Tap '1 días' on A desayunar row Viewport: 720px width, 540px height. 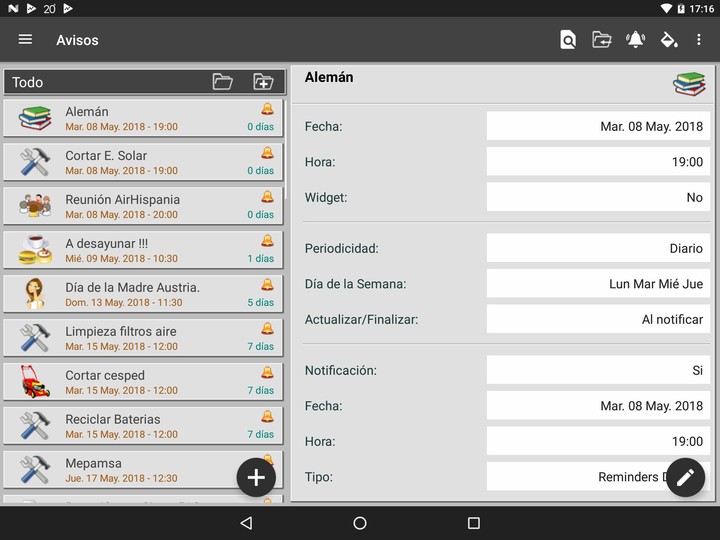(260, 258)
